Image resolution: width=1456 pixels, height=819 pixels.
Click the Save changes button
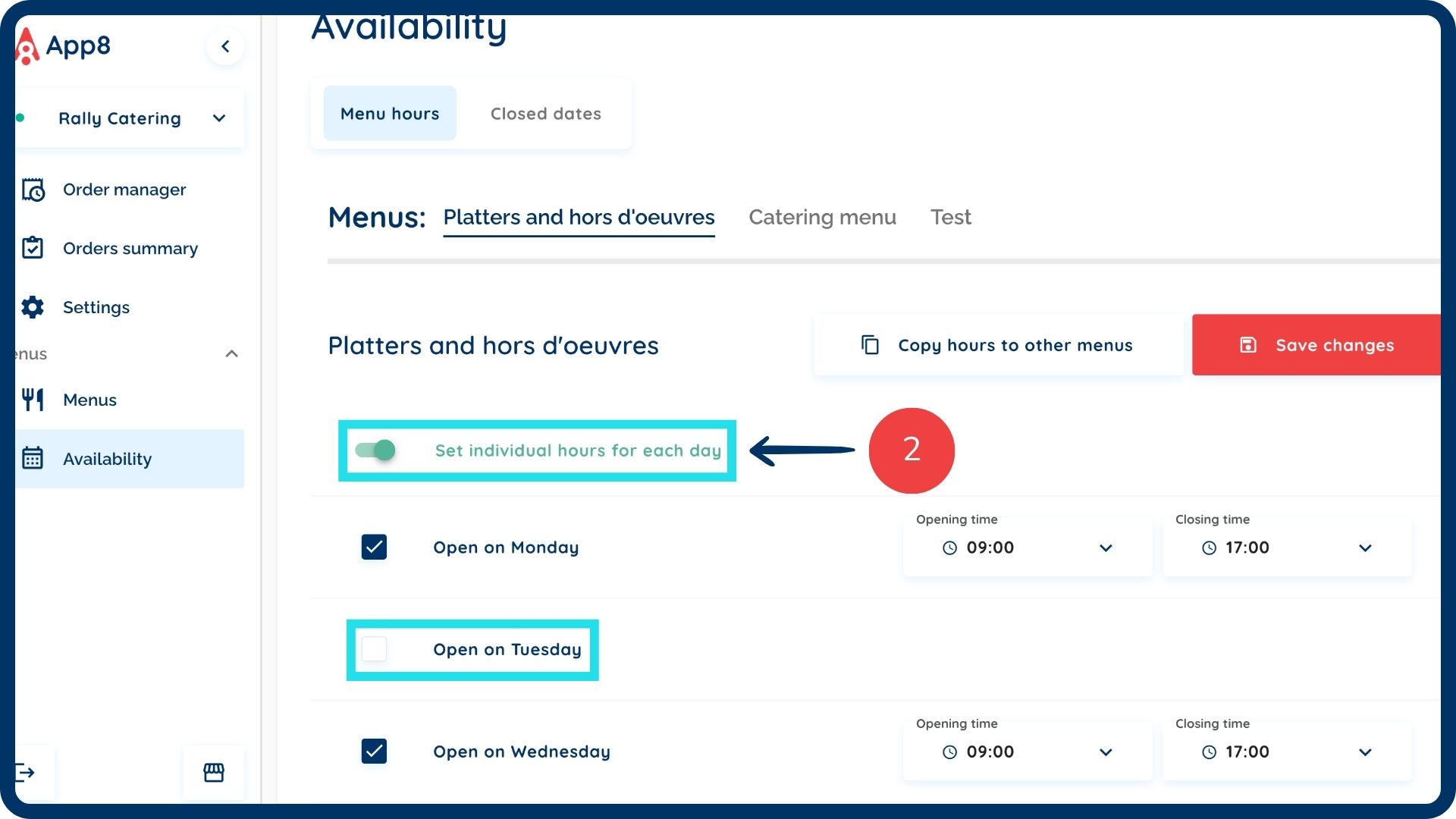click(x=1317, y=345)
